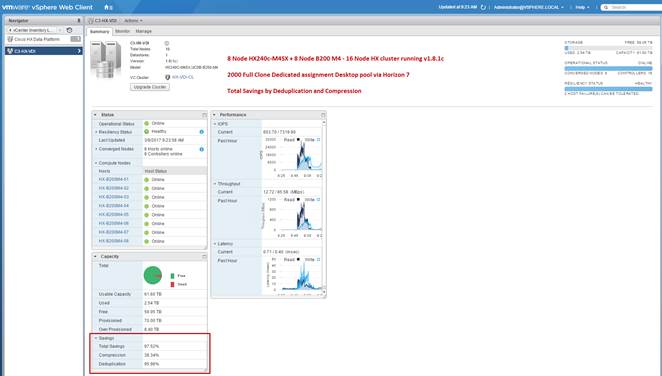
Task: Click the Resiliency Status healthy icon
Action: pos(147,132)
